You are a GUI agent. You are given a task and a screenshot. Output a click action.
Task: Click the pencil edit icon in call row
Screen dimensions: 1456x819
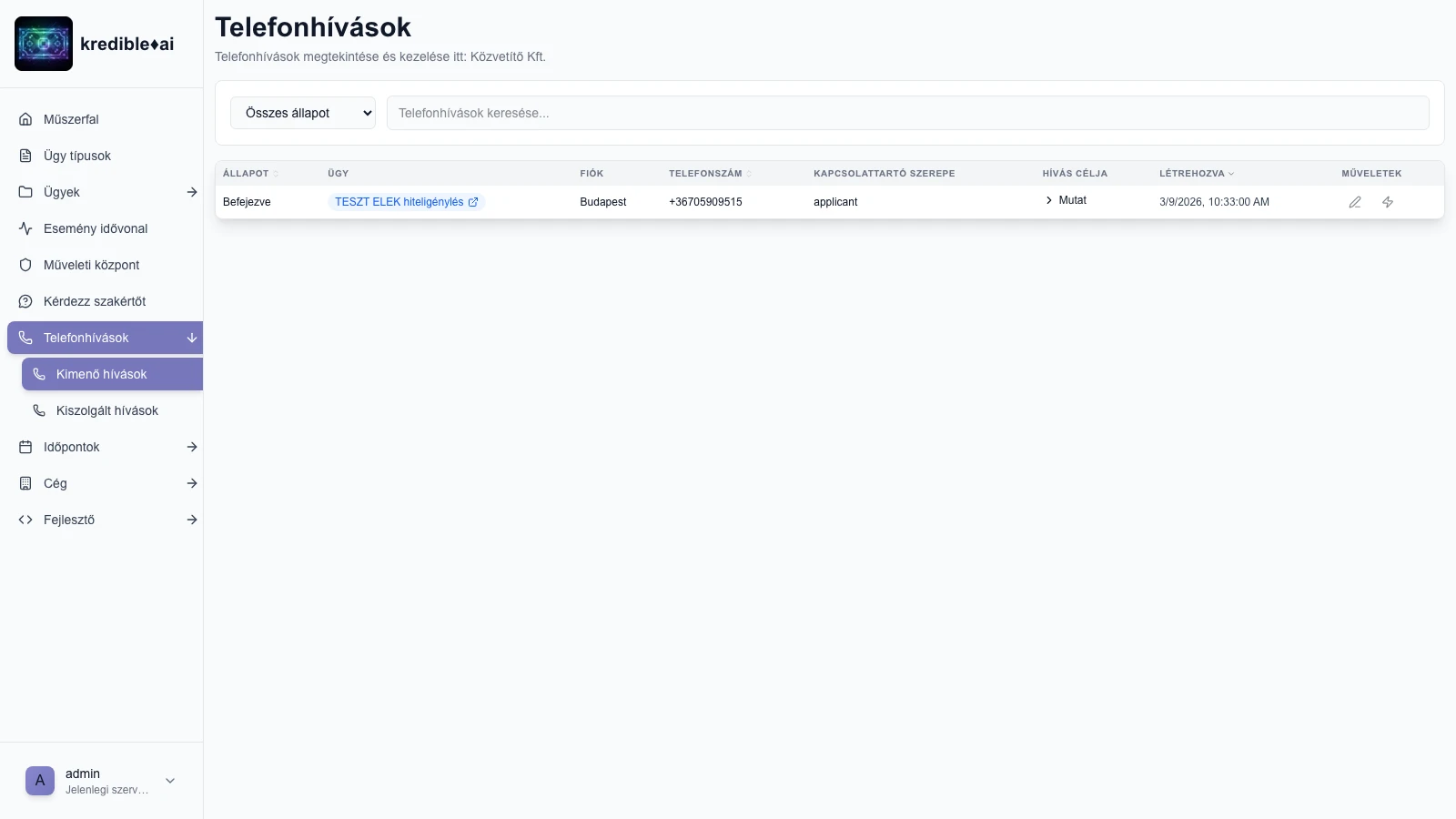[x=1354, y=202]
